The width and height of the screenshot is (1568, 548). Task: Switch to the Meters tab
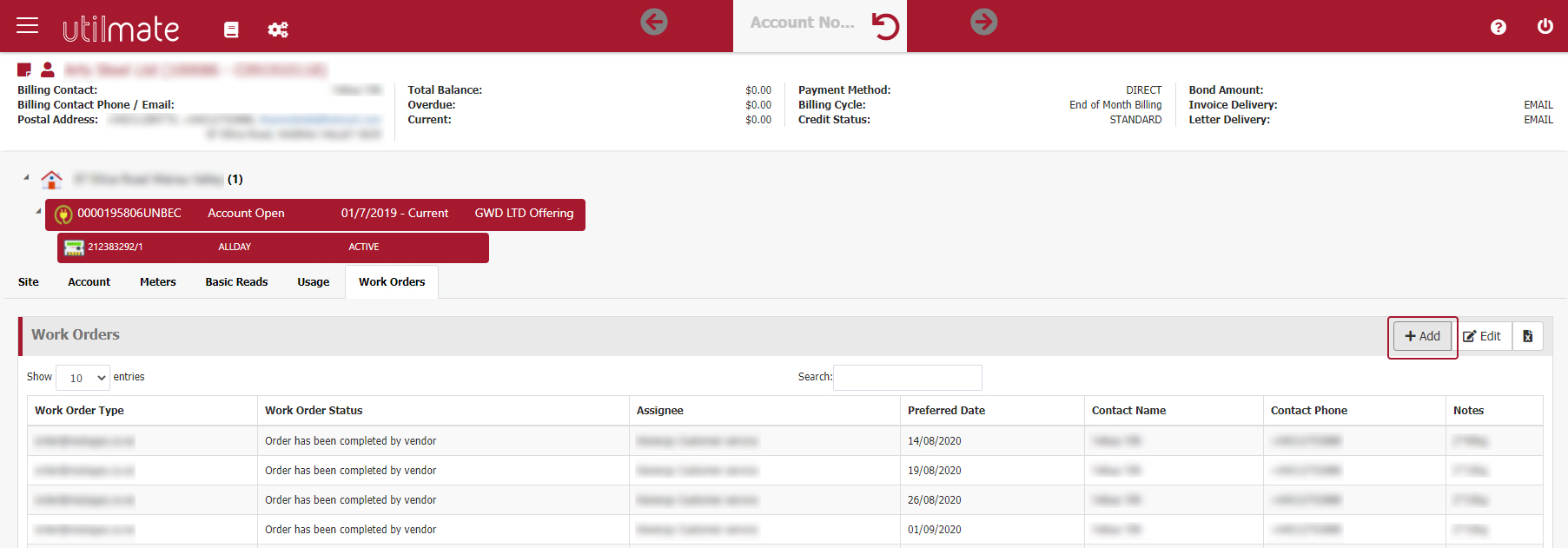pos(157,282)
